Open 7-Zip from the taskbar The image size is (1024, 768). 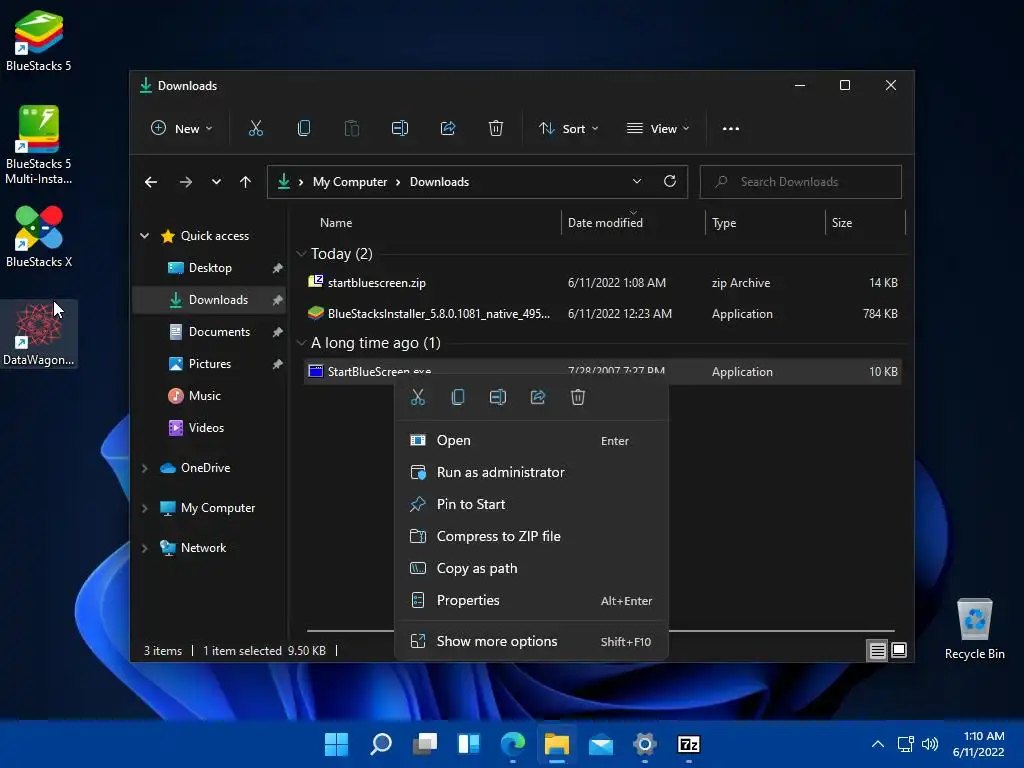coord(689,744)
